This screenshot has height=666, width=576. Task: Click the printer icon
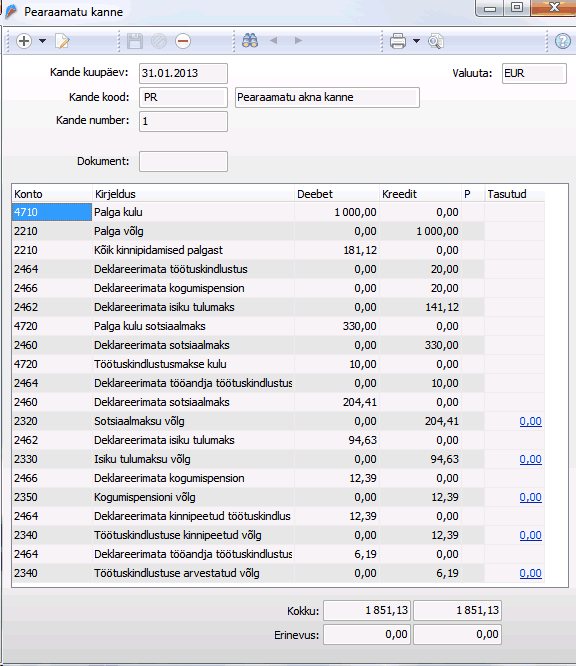(398, 41)
